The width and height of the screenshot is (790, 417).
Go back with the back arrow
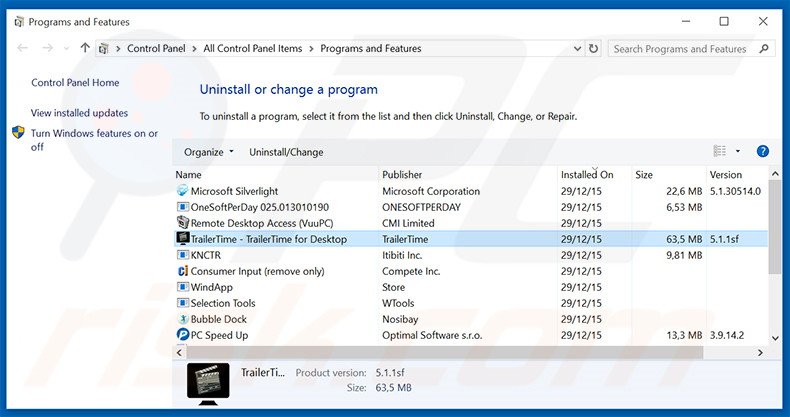pos(22,48)
